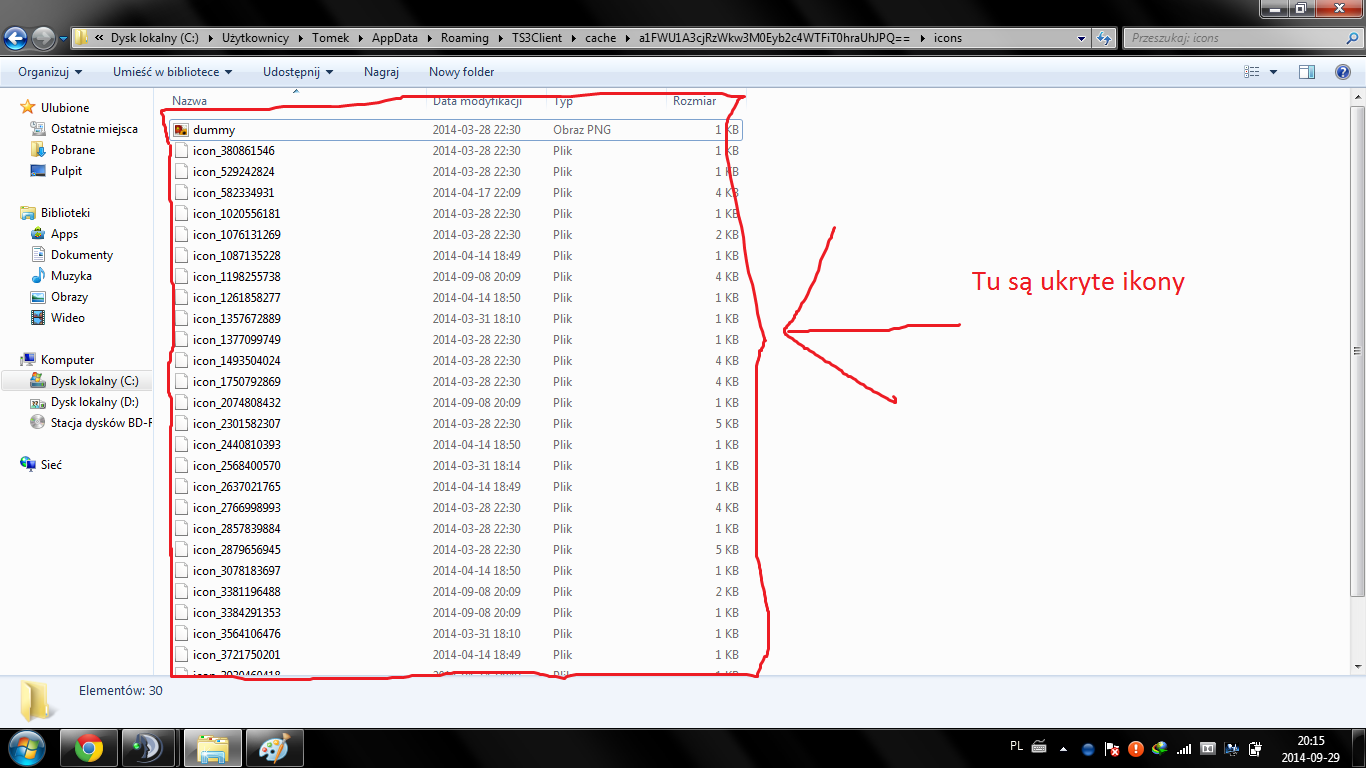
Task: Open the recent pages arrow beside Forward
Action: pyautogui.click(x=63, y=38)
